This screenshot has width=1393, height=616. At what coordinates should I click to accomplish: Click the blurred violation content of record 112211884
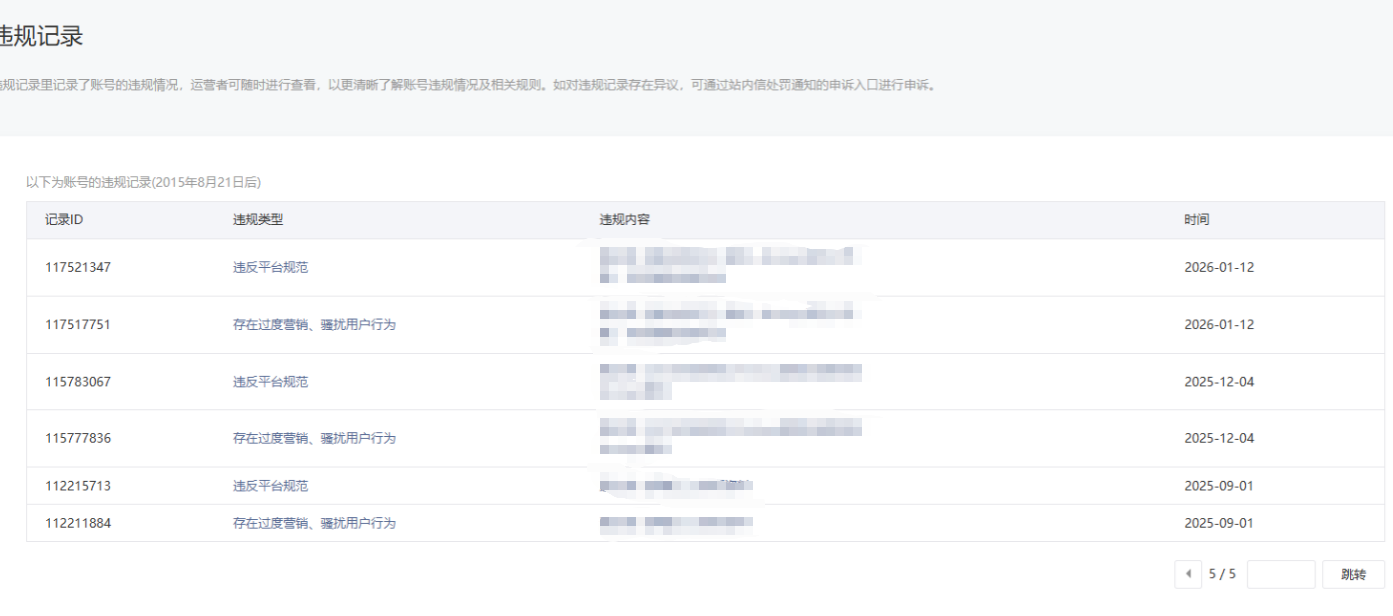(675, 523)
